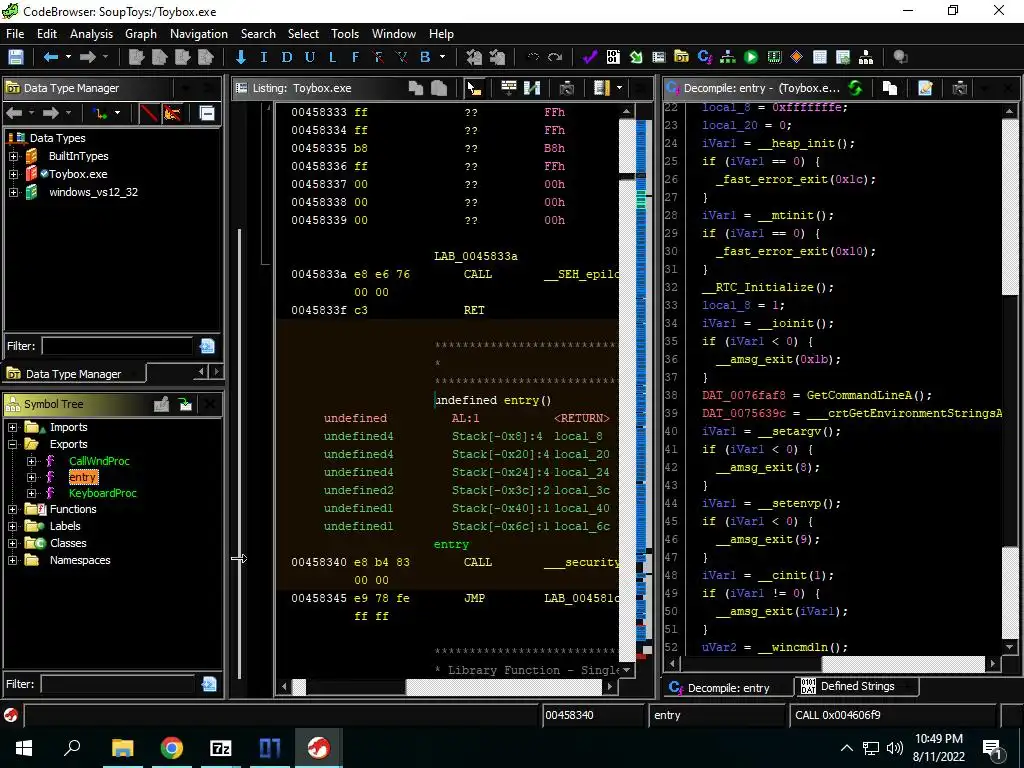Open Symbol Tree filter options beside the Filter box
1024x768 pixels.
click(x=209, y=684)
